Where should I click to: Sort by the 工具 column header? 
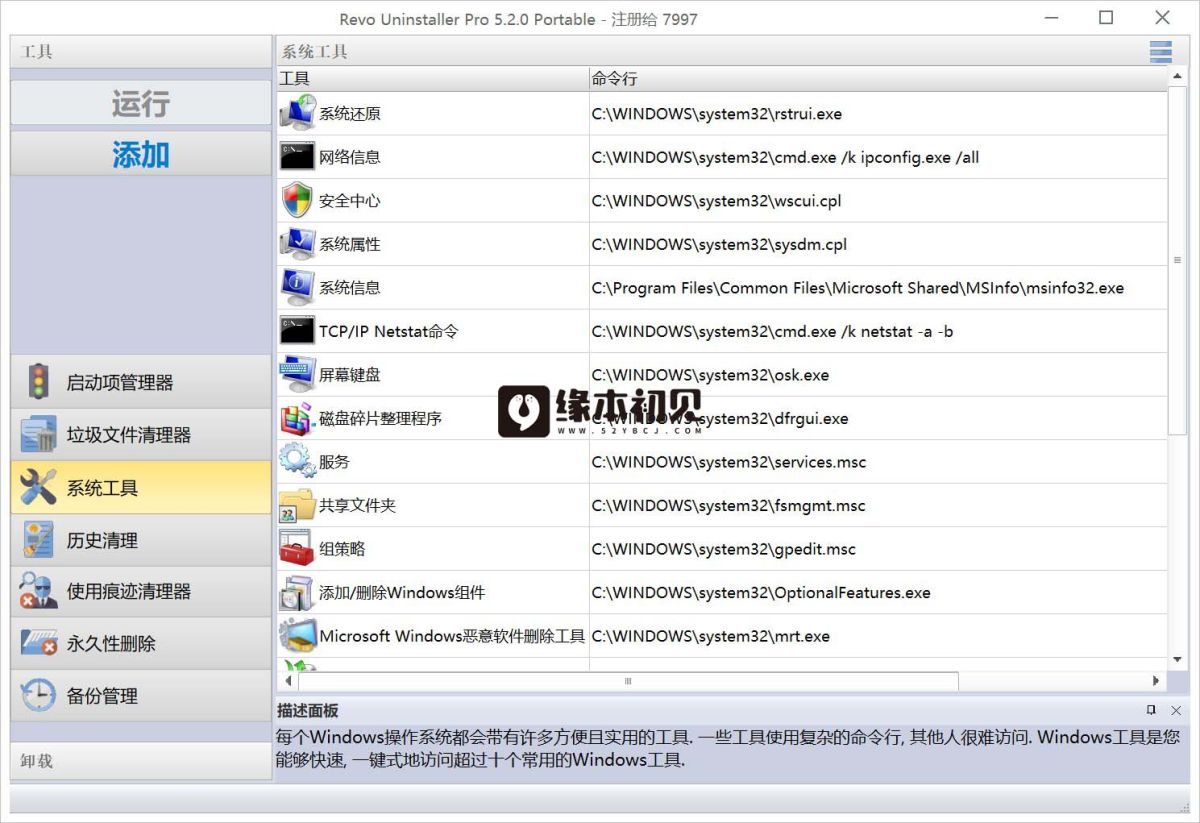coord(433,78)
